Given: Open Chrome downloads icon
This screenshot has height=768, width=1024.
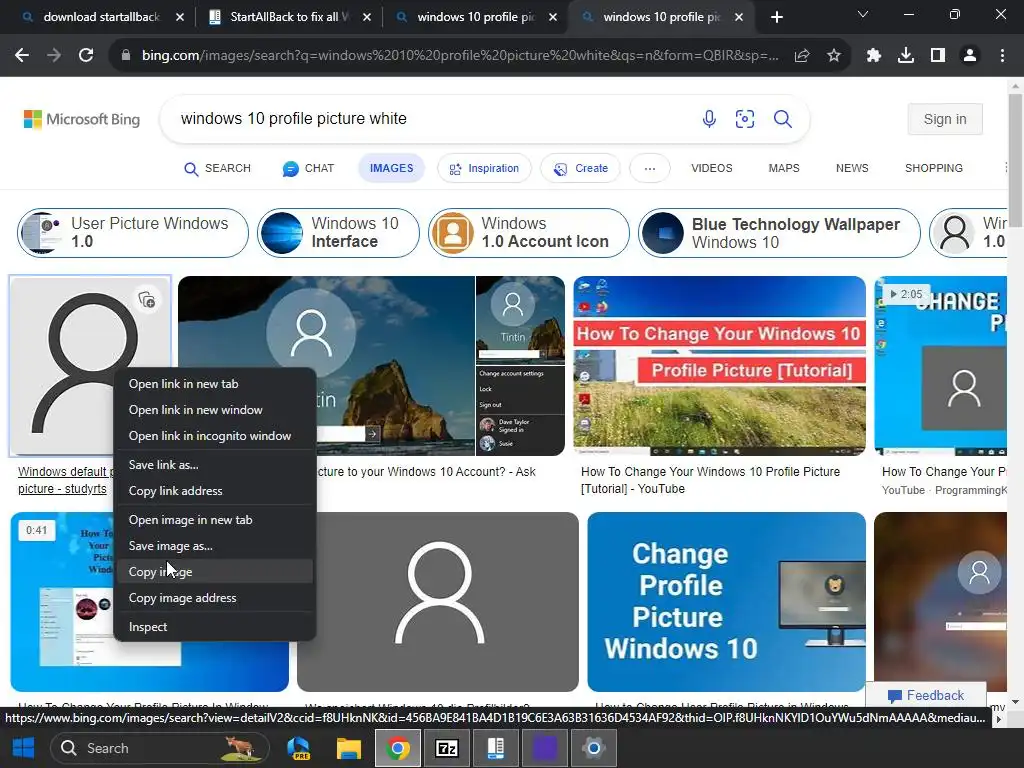Looking at the screenshot, I should pyautogui.click(x=906, y=56).
